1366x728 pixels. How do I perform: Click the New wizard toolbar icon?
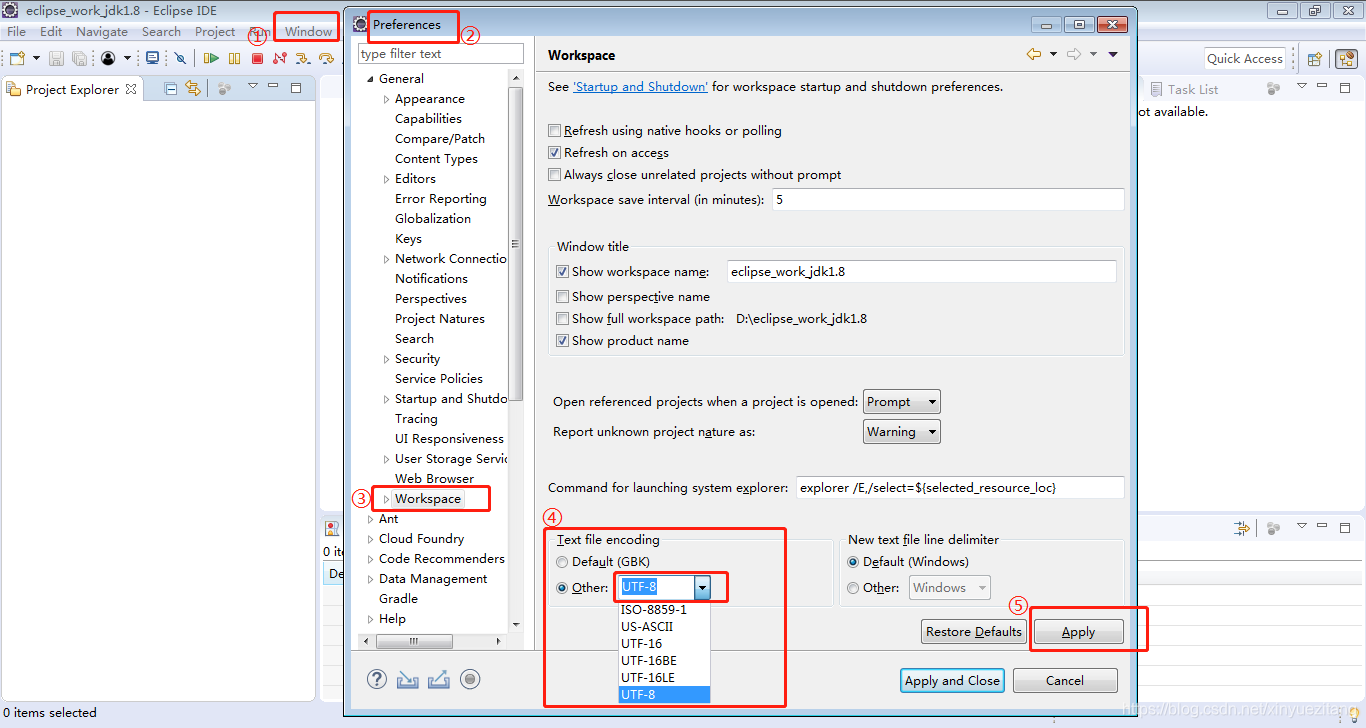tap(17, 59)
